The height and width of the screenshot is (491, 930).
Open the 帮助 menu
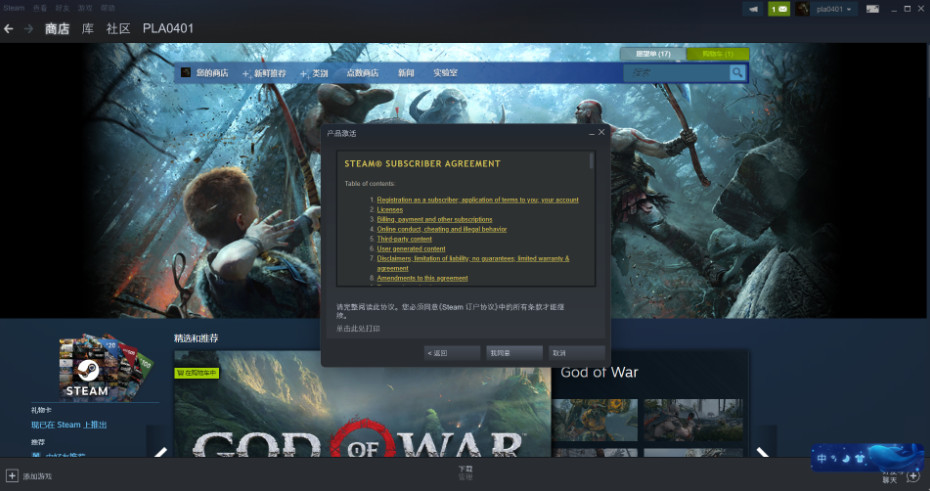(107, 8)
